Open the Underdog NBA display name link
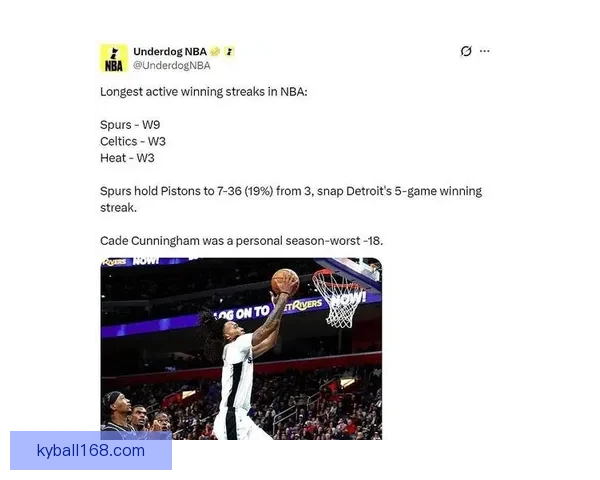This screenshot has height=480, width=600. tap(170, 51)
